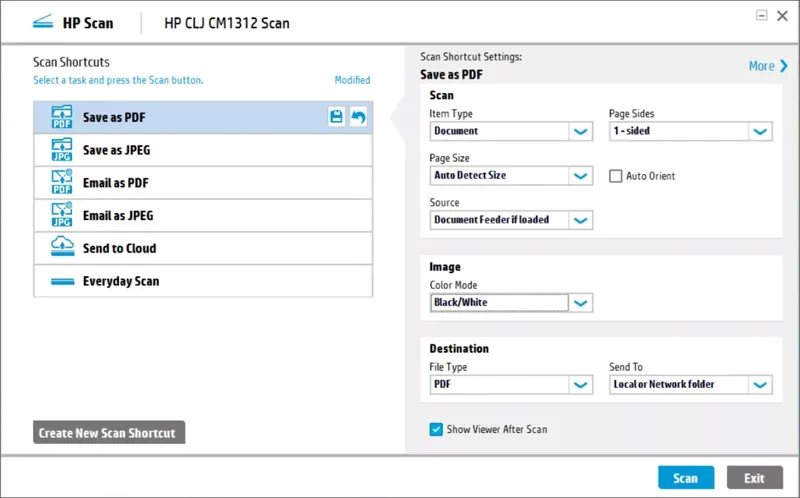Select the Email as JPEG shortcut
Viewport: 800px width, 498px height.
(x=203, y=215)
